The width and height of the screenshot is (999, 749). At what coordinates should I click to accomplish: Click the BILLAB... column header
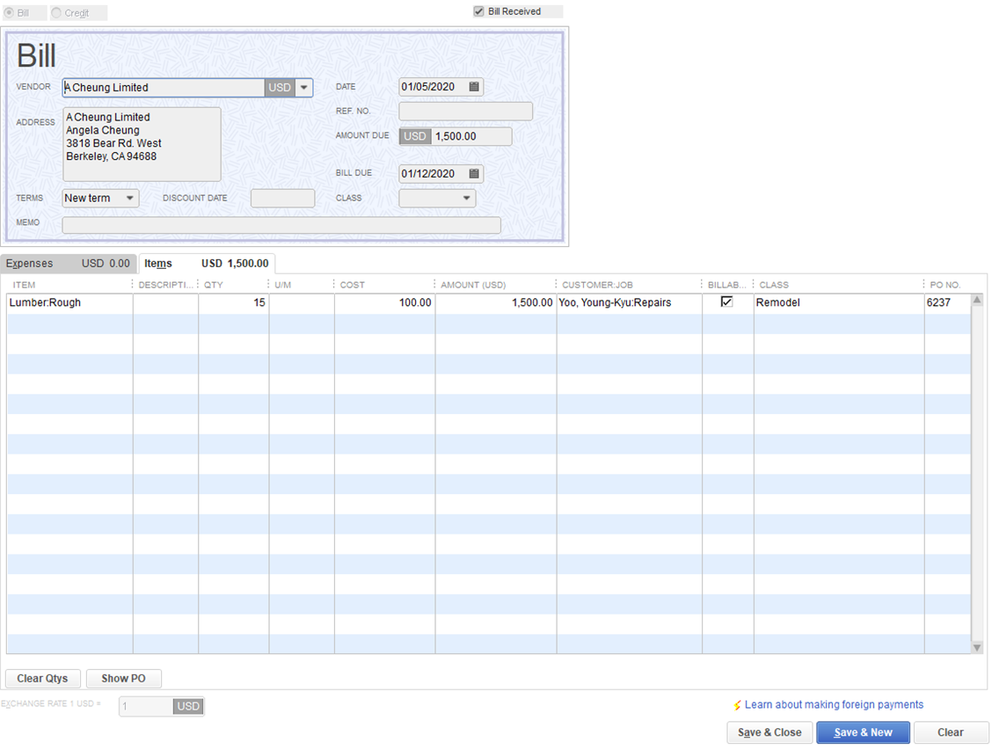728,285
